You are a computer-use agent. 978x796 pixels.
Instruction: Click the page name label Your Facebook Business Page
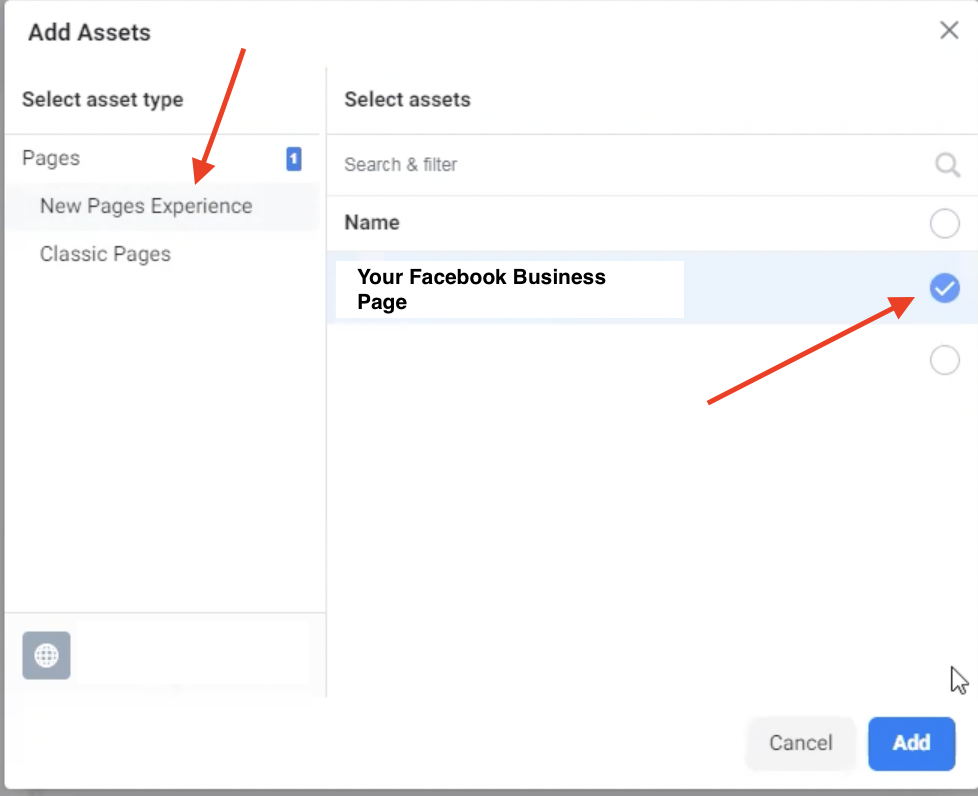(x=481, y=289)
